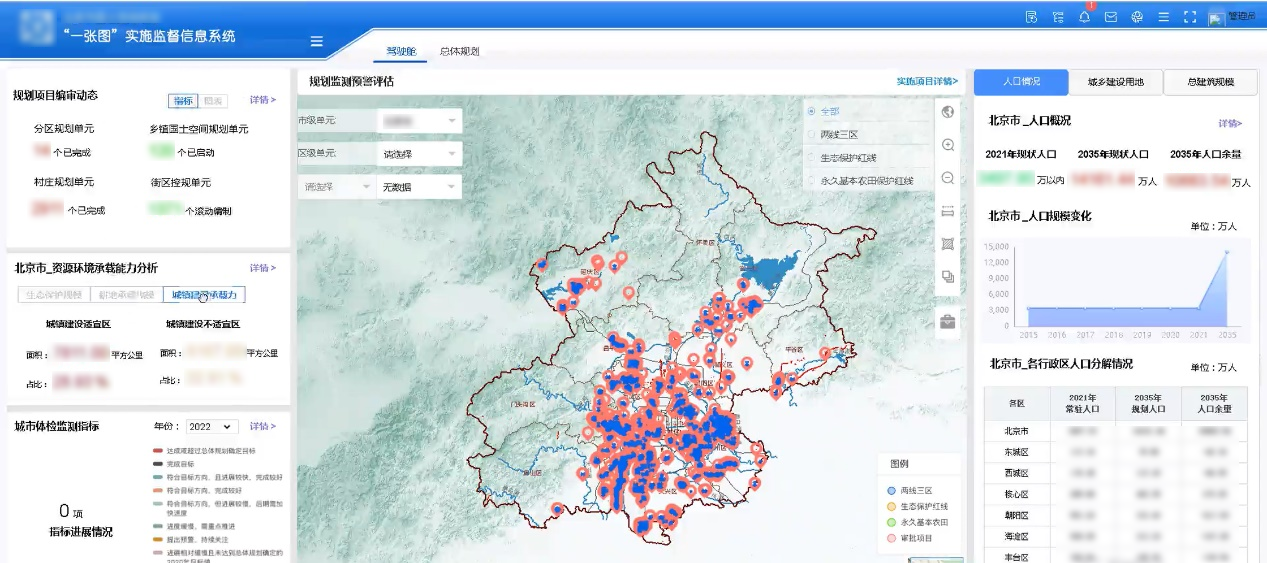Image resolution: width=1267 pixels, height=563 pixels.
Task: Click the globe icon on map toolbar
Action: [x=948, y=112]
